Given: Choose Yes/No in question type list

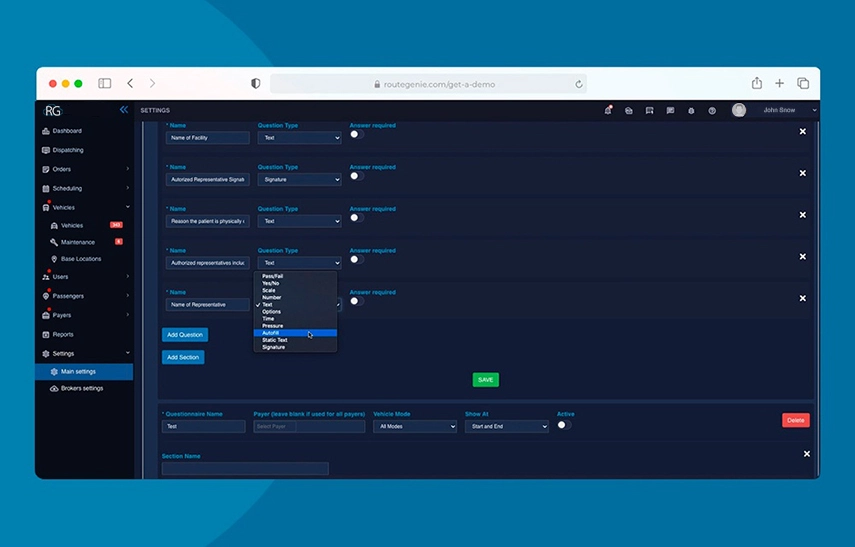Looking at the screenshot, I should (295, 283).
